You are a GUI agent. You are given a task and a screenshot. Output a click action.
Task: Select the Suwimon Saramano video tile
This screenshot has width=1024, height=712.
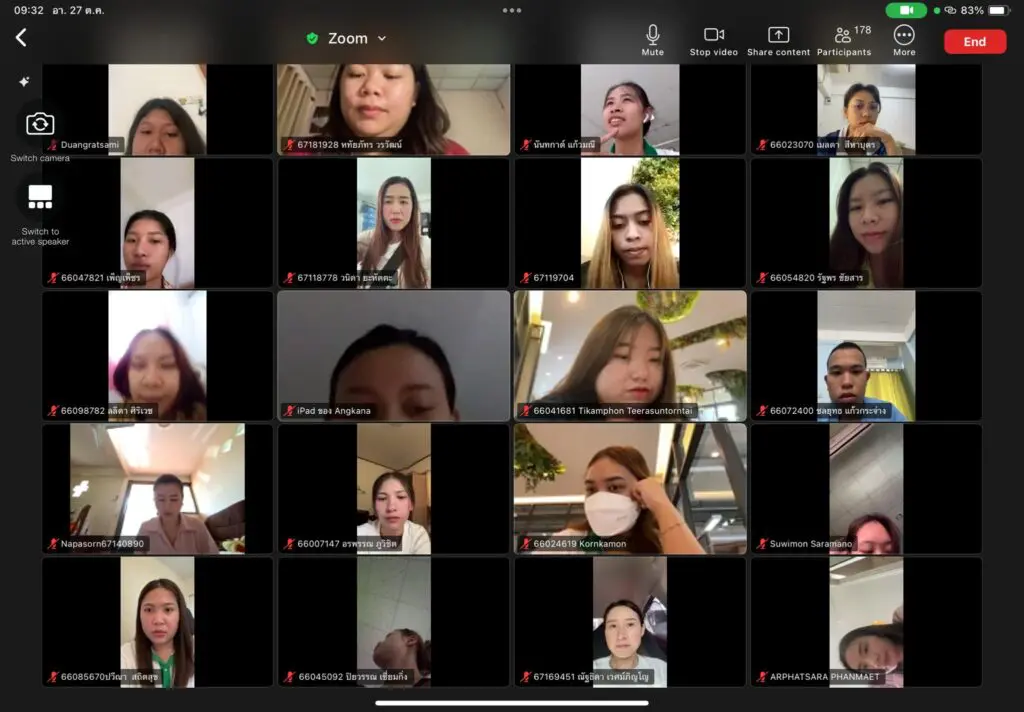coord(866,489)
